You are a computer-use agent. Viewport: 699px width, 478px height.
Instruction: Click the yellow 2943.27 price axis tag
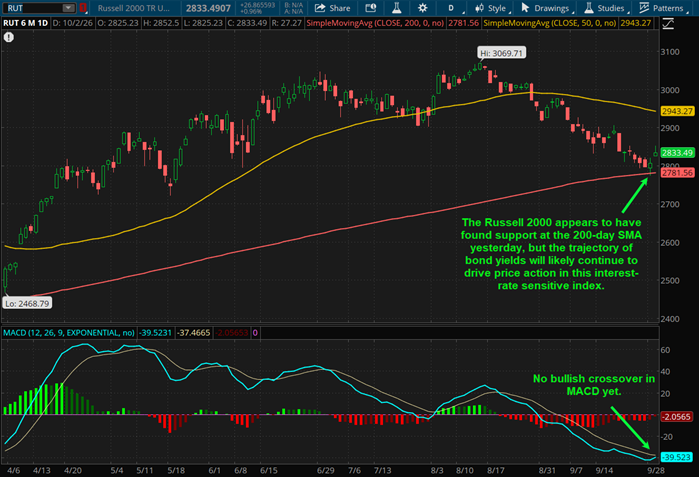pyautogui.click(x=677, y=111)
